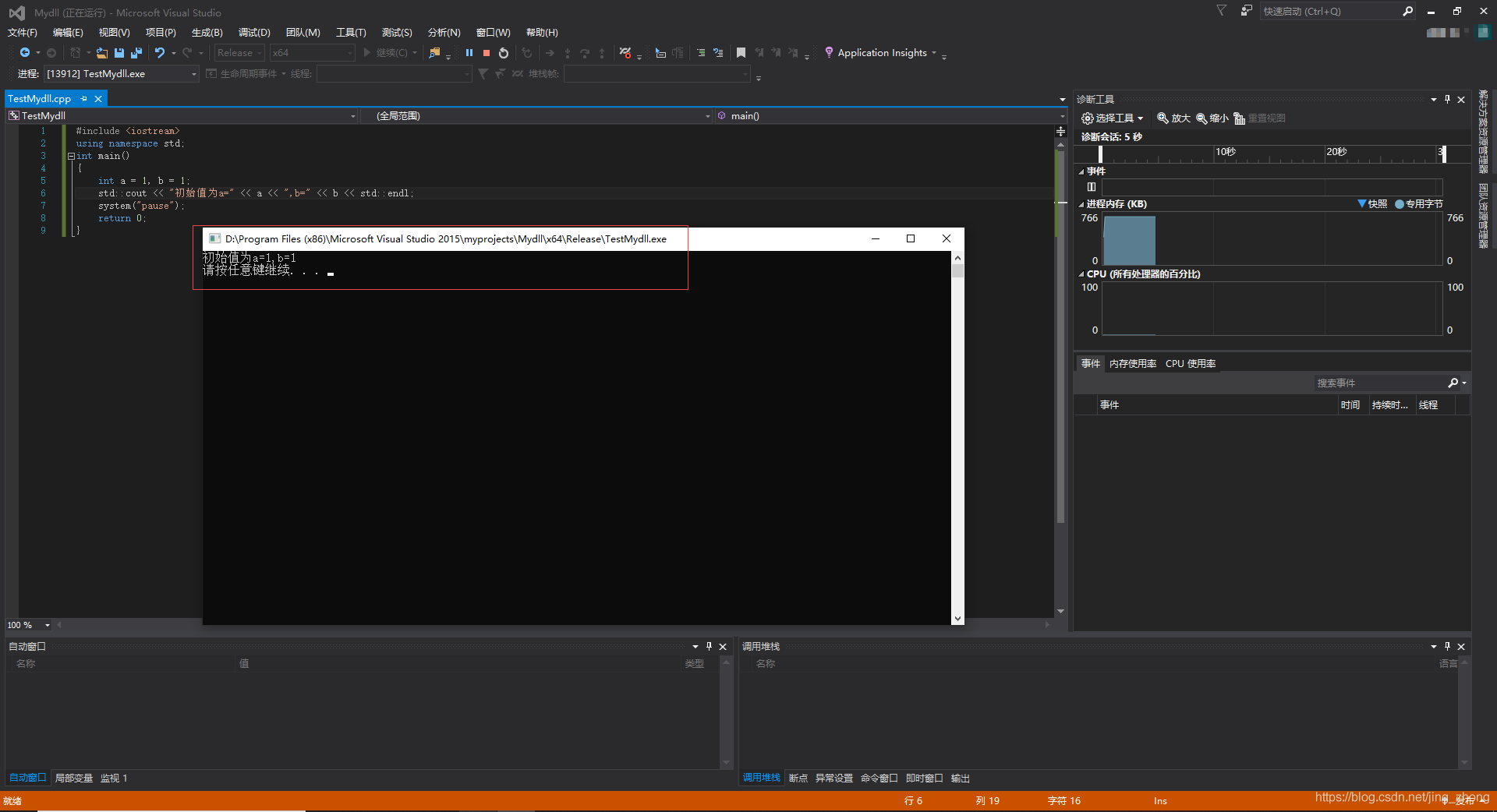
Task: Click the console window vertical scrollbar thumb
Action: pyautogui.click(x=957, y=271)
